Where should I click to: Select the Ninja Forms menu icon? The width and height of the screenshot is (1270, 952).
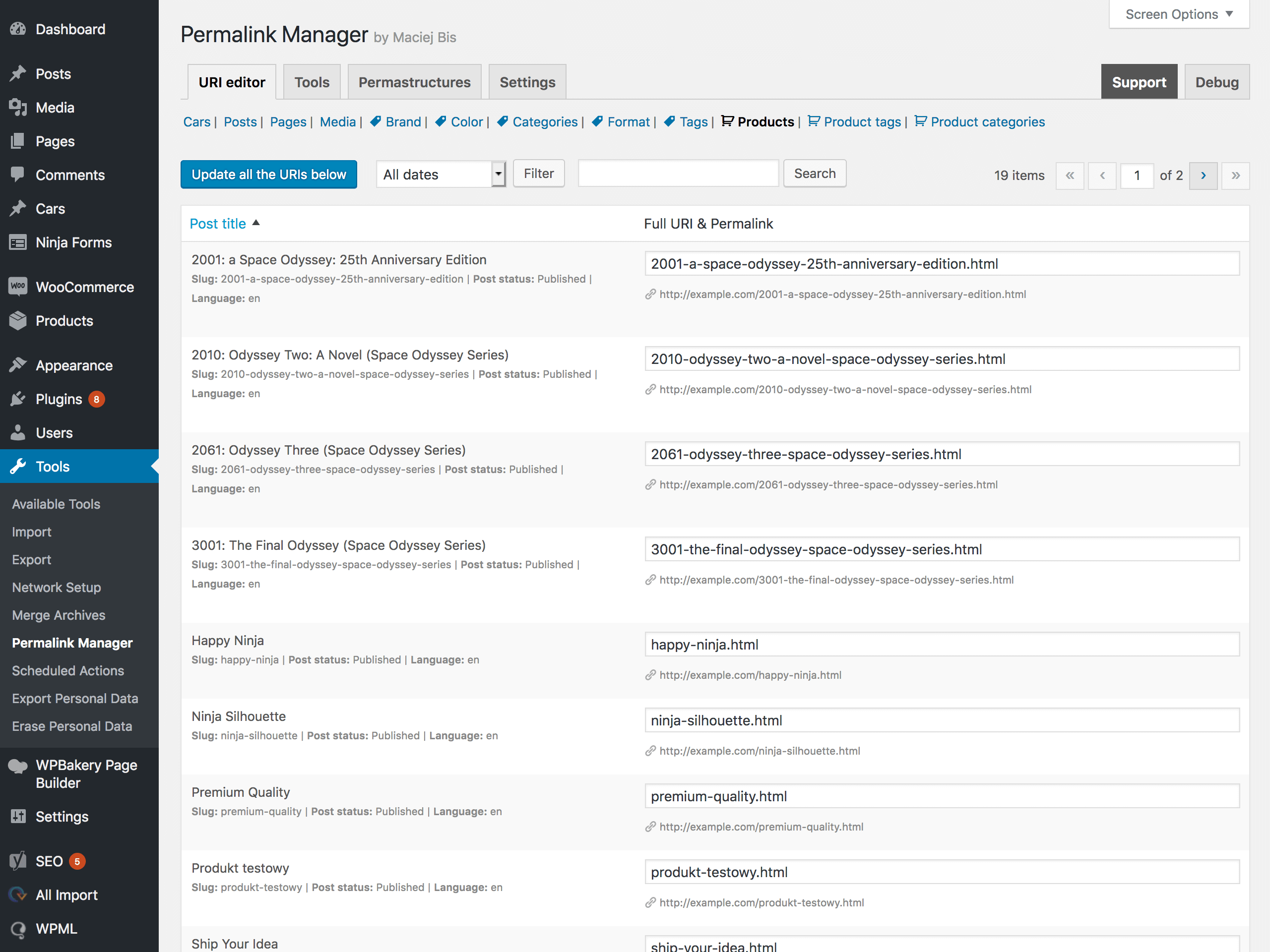(18, 242)
